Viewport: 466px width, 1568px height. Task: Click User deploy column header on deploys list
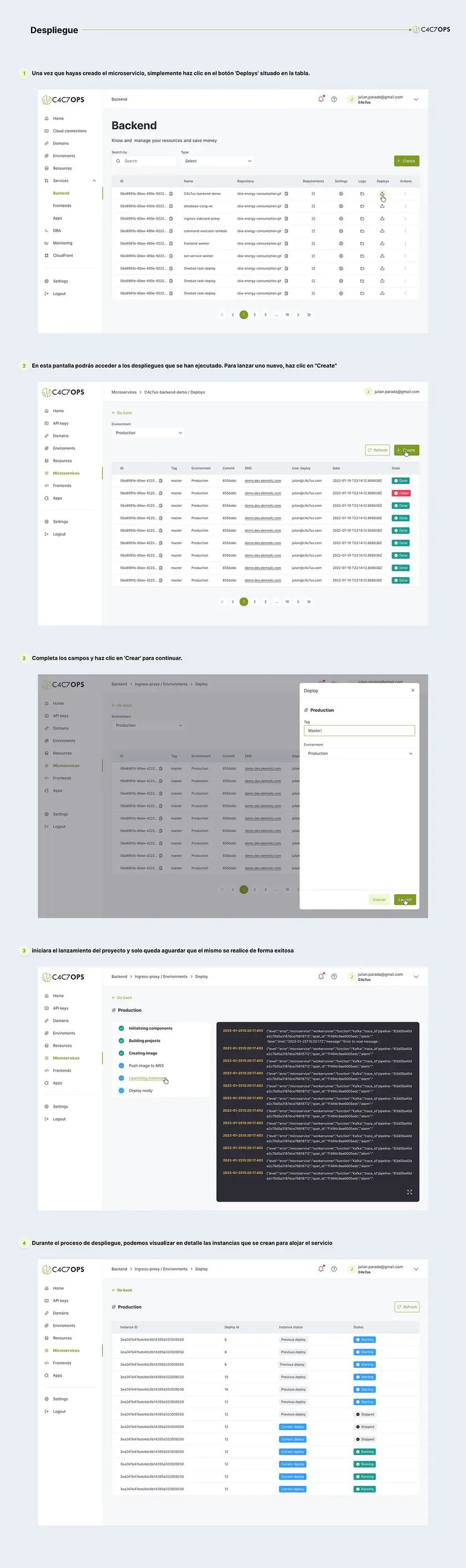click(x=301, y=468)
